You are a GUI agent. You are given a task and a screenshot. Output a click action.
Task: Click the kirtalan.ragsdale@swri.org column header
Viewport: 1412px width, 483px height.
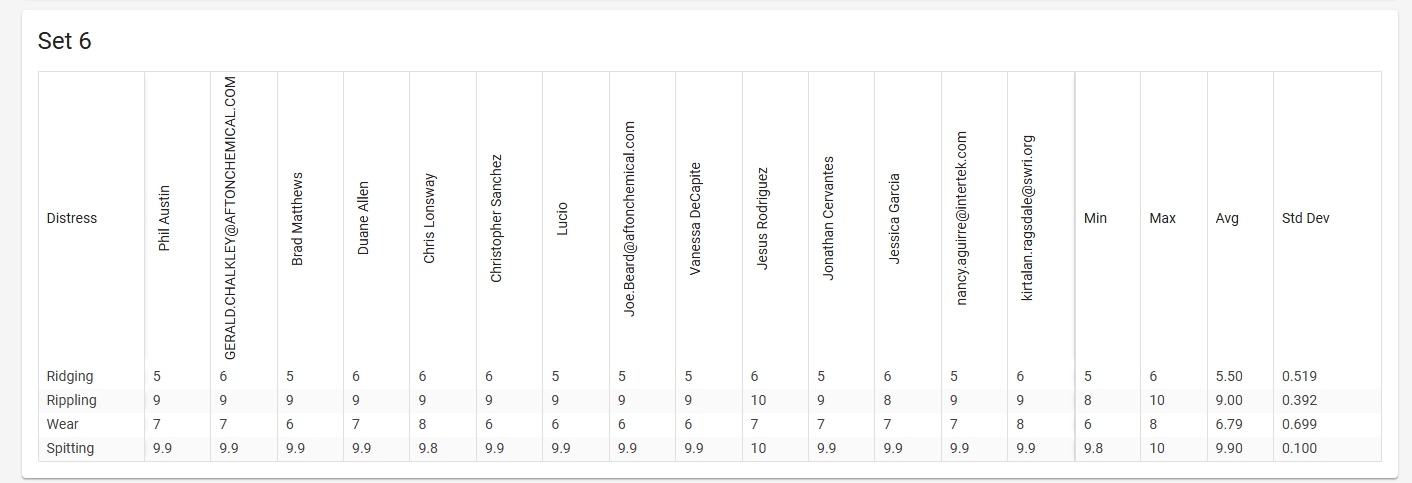point(1028,218)
